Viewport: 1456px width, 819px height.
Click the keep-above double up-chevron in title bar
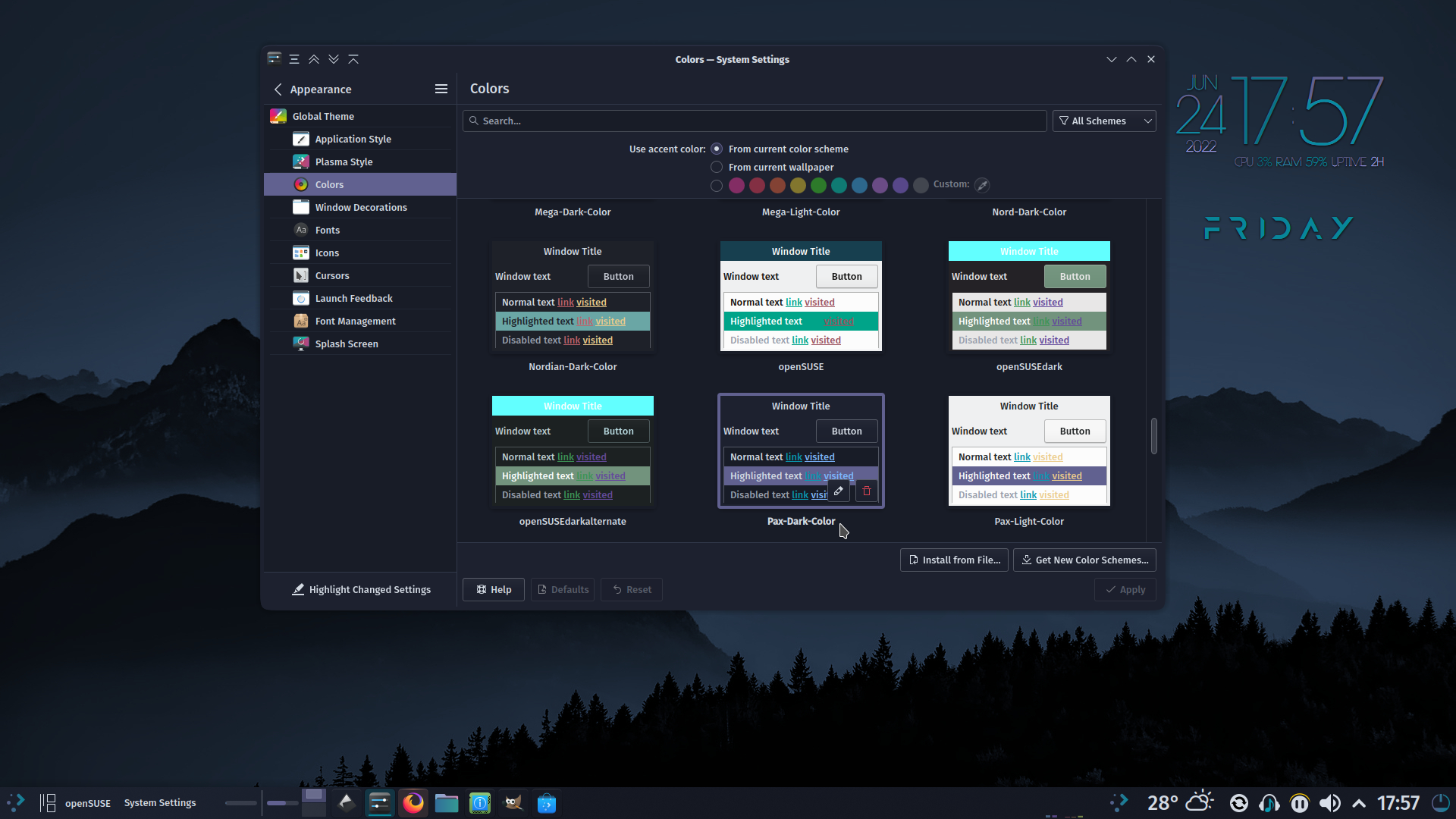point(314,59)
